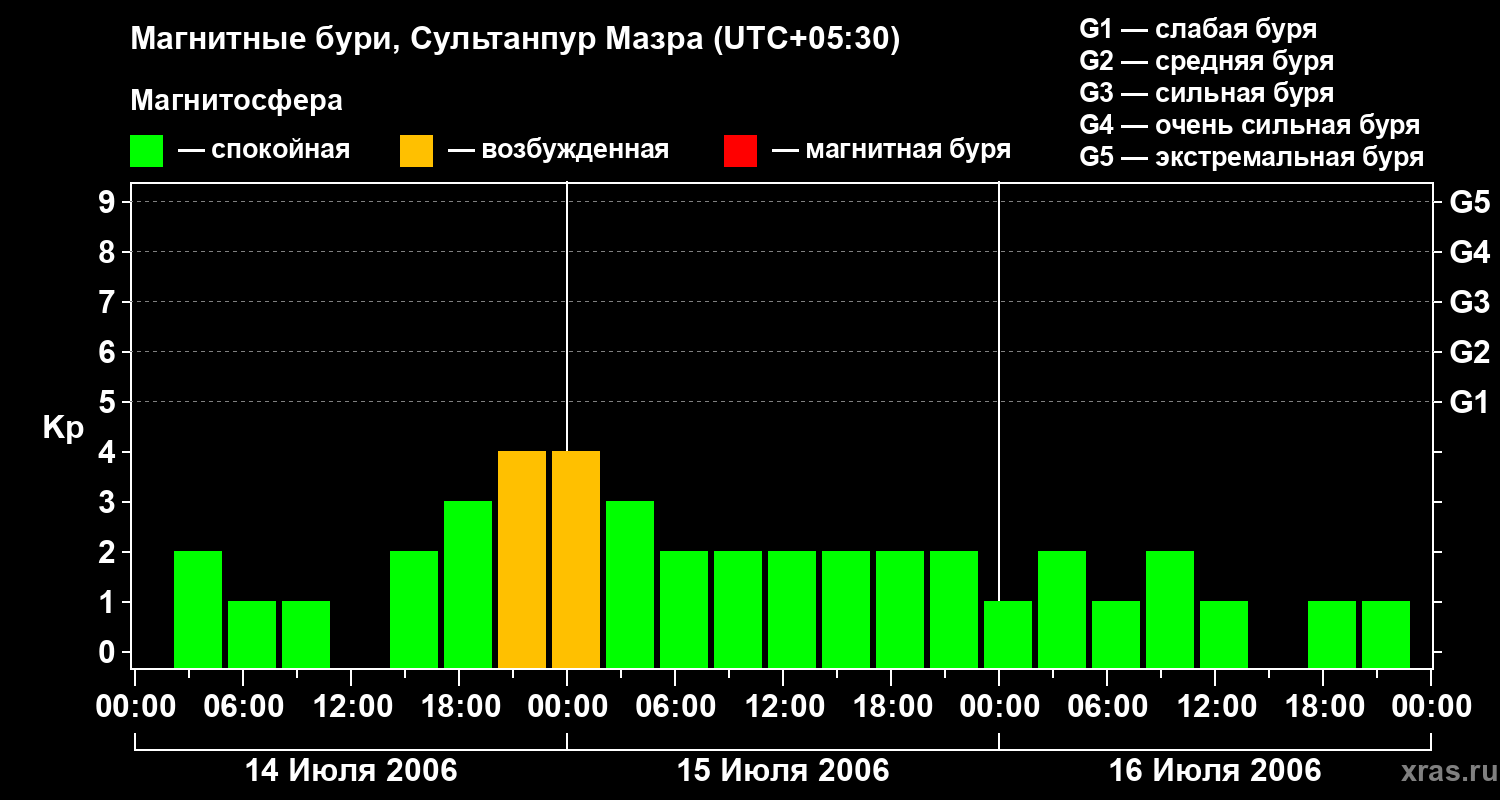Viewport: 1500px width, 800px height.
Task: Click the 'G2 — средняя буря' description
Action: (x=1206, y=61)
